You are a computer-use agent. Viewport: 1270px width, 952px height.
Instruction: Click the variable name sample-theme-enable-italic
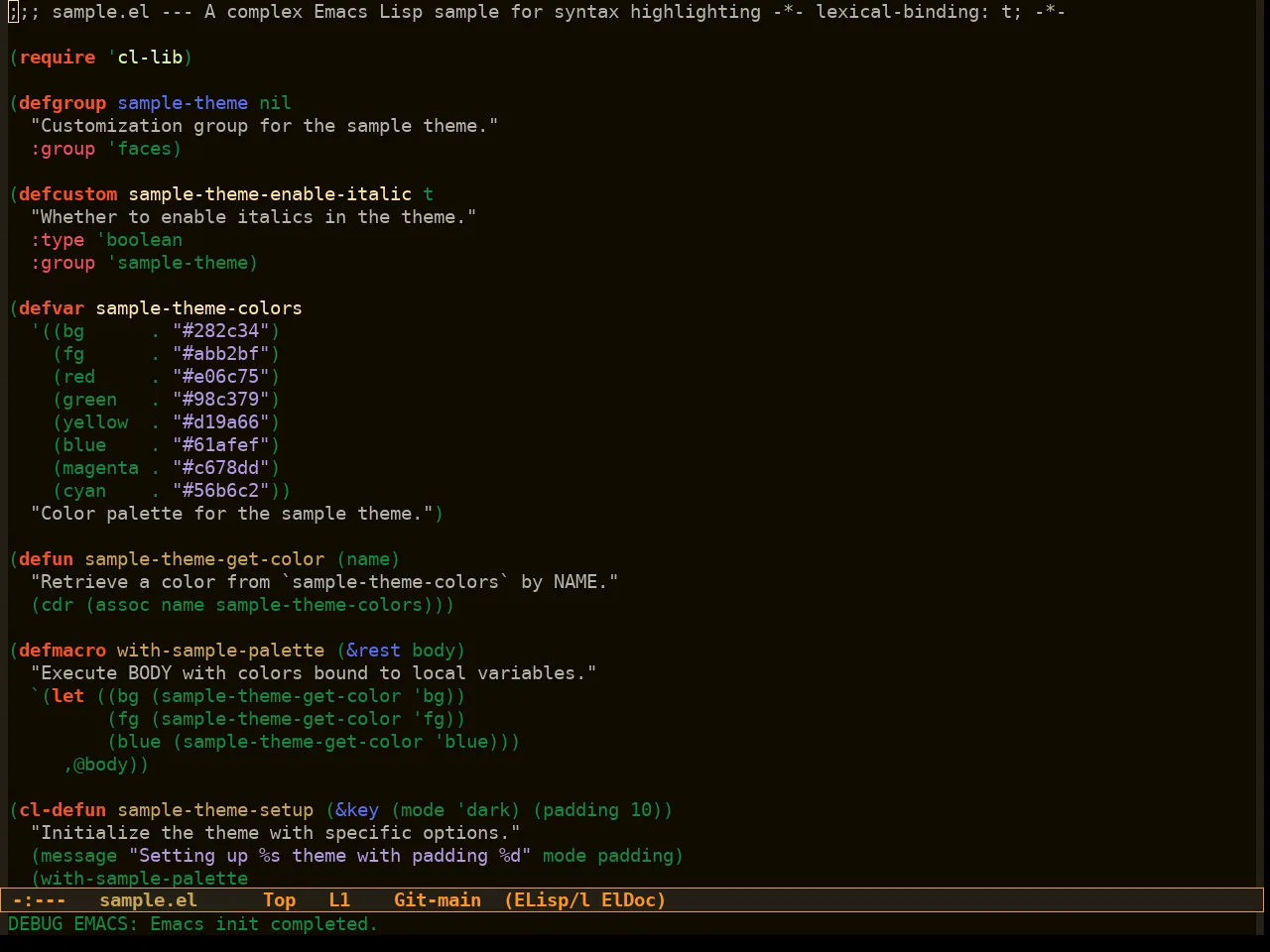(x=270, y=194)
